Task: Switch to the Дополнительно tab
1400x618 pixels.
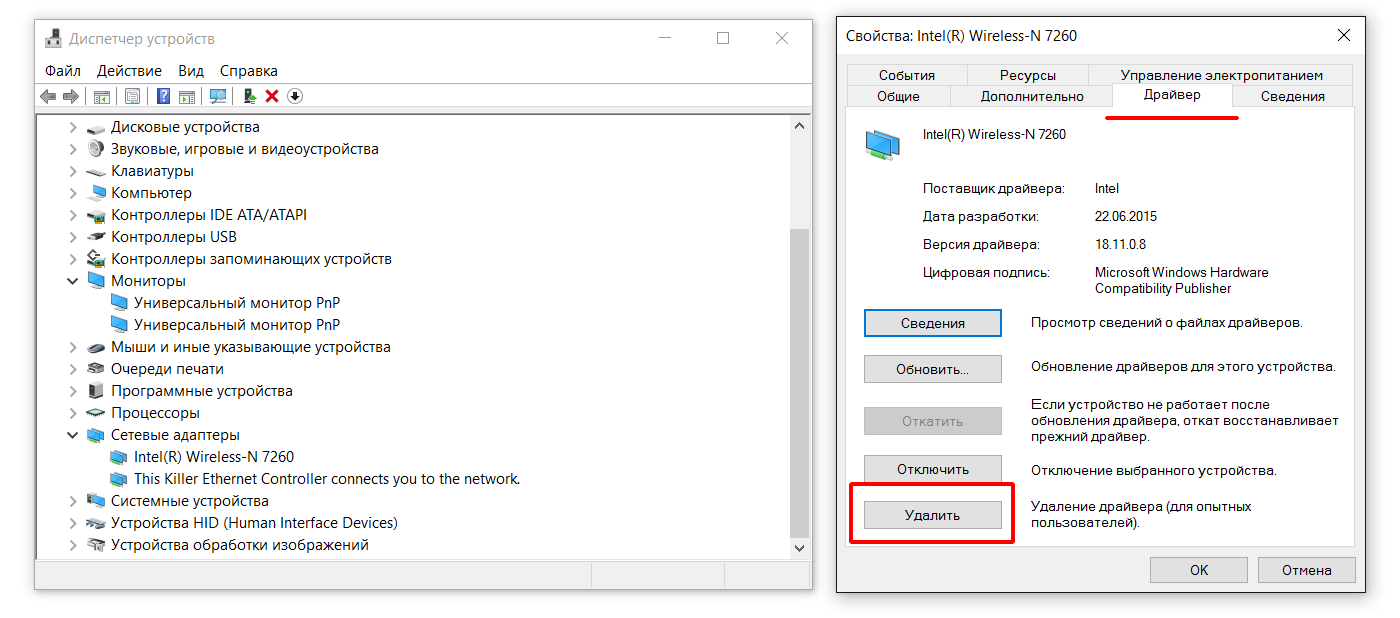Action: coord(1032,96)
